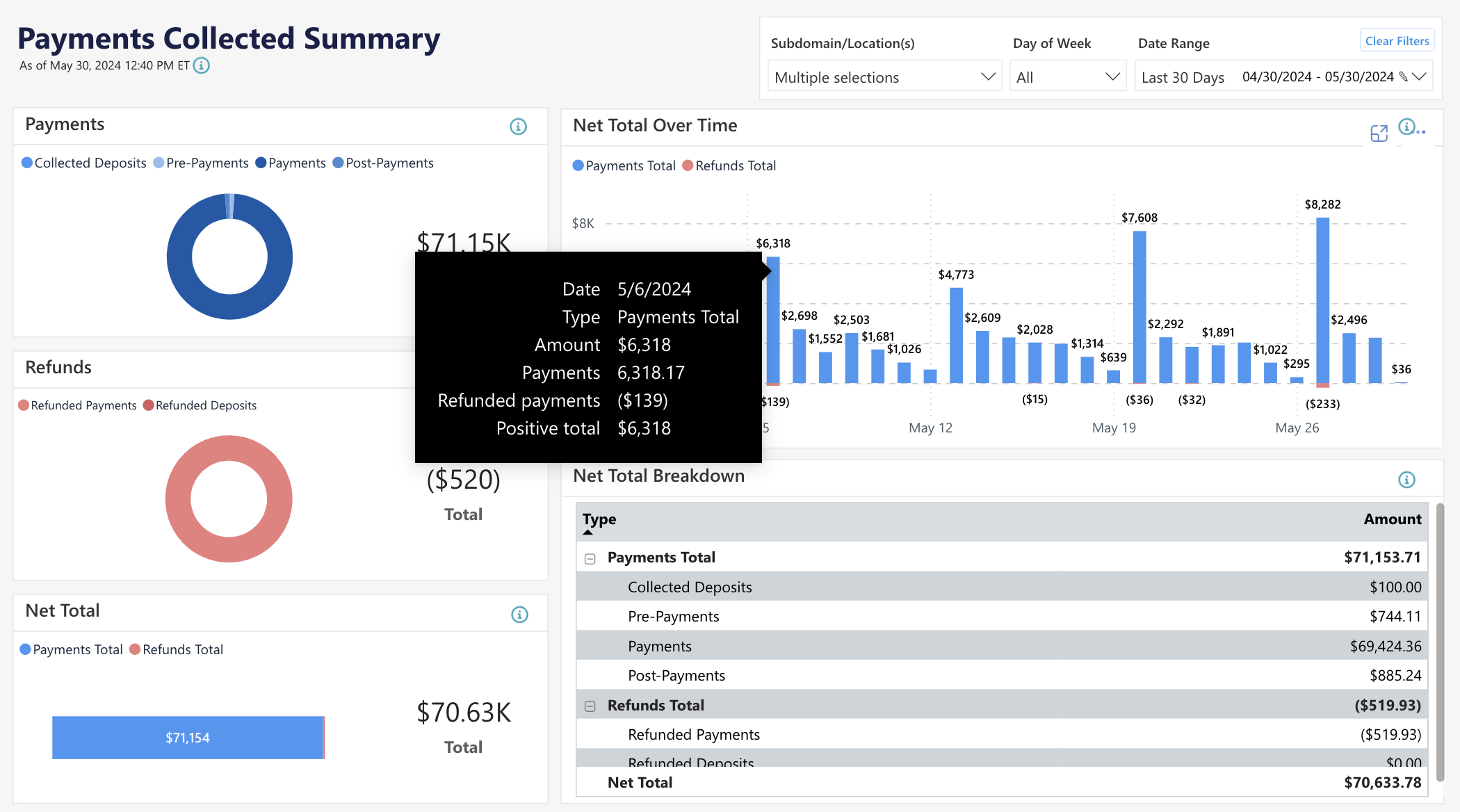Open Net Total panel info icon
The width and height of the screenshot is (1460, 812).
pos(519,615)
